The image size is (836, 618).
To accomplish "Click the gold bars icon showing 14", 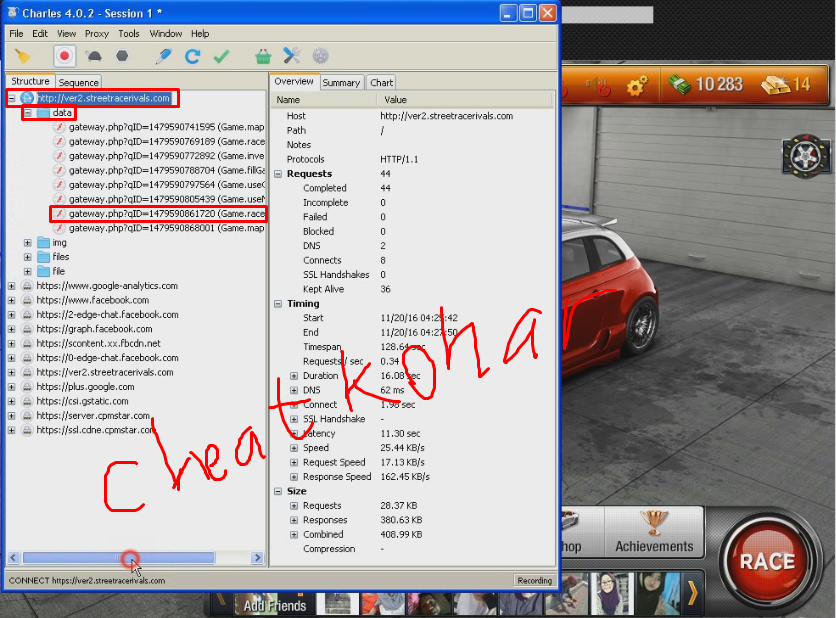I will [775, 84].
